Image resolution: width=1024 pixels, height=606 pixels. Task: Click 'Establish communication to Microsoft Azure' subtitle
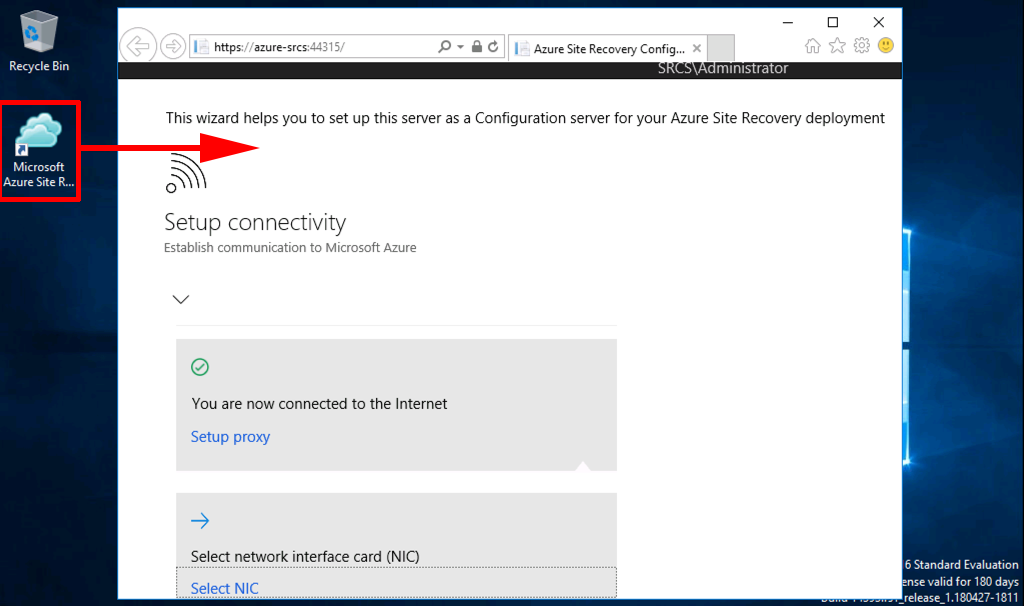click(290, 247)
